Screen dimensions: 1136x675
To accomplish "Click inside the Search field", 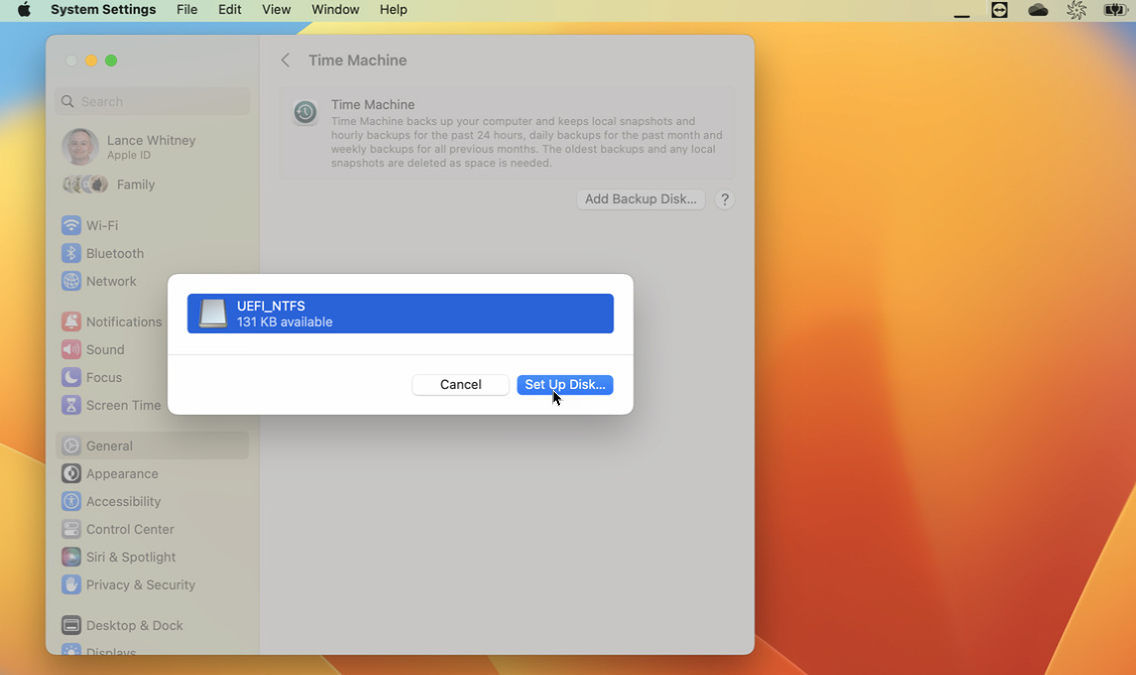I will (152, 101).
